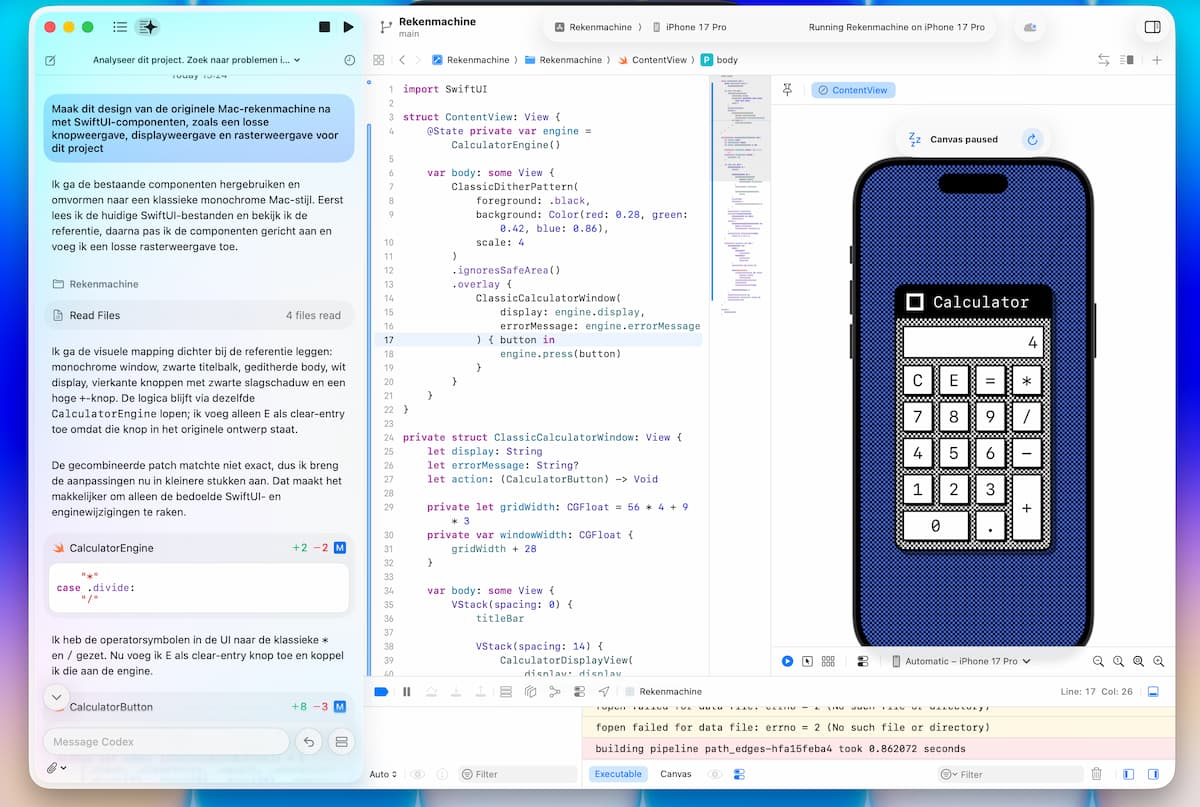Show Canvas console output
This screenshot has width=1200, height=807.
(x=676, y=774)
